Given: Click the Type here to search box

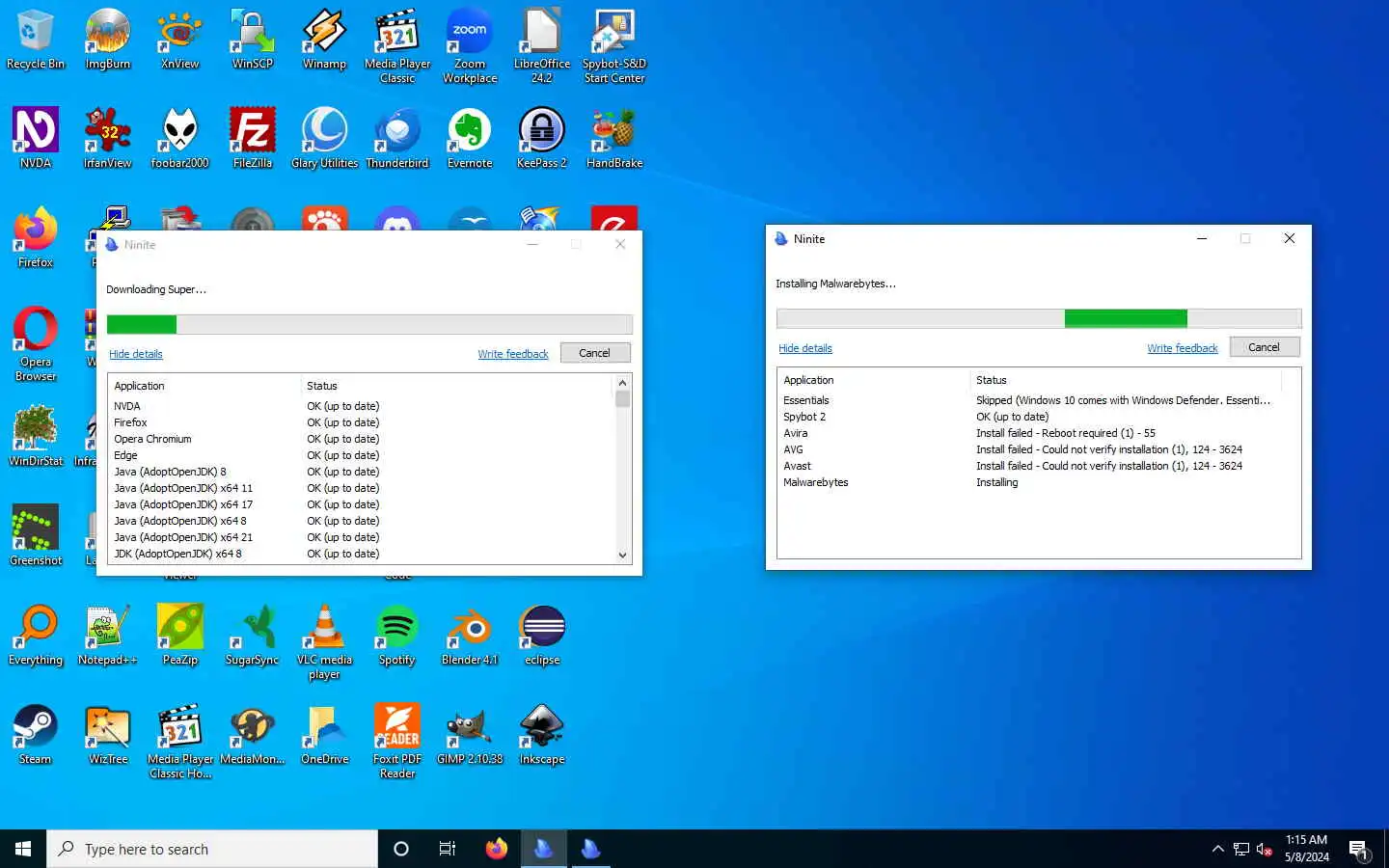Looking at the screenshot, I should tap(212, 849).
